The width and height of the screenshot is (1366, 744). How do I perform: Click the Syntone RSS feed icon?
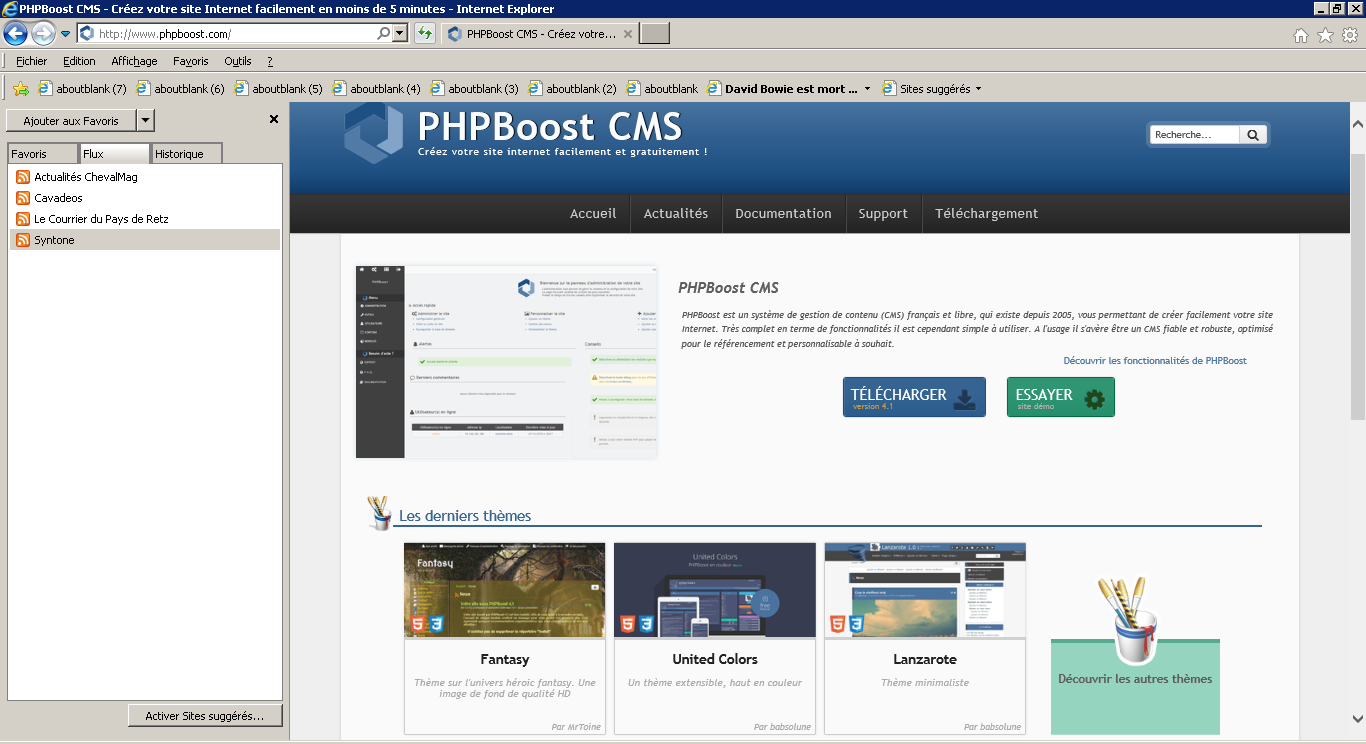coord(22,240)
